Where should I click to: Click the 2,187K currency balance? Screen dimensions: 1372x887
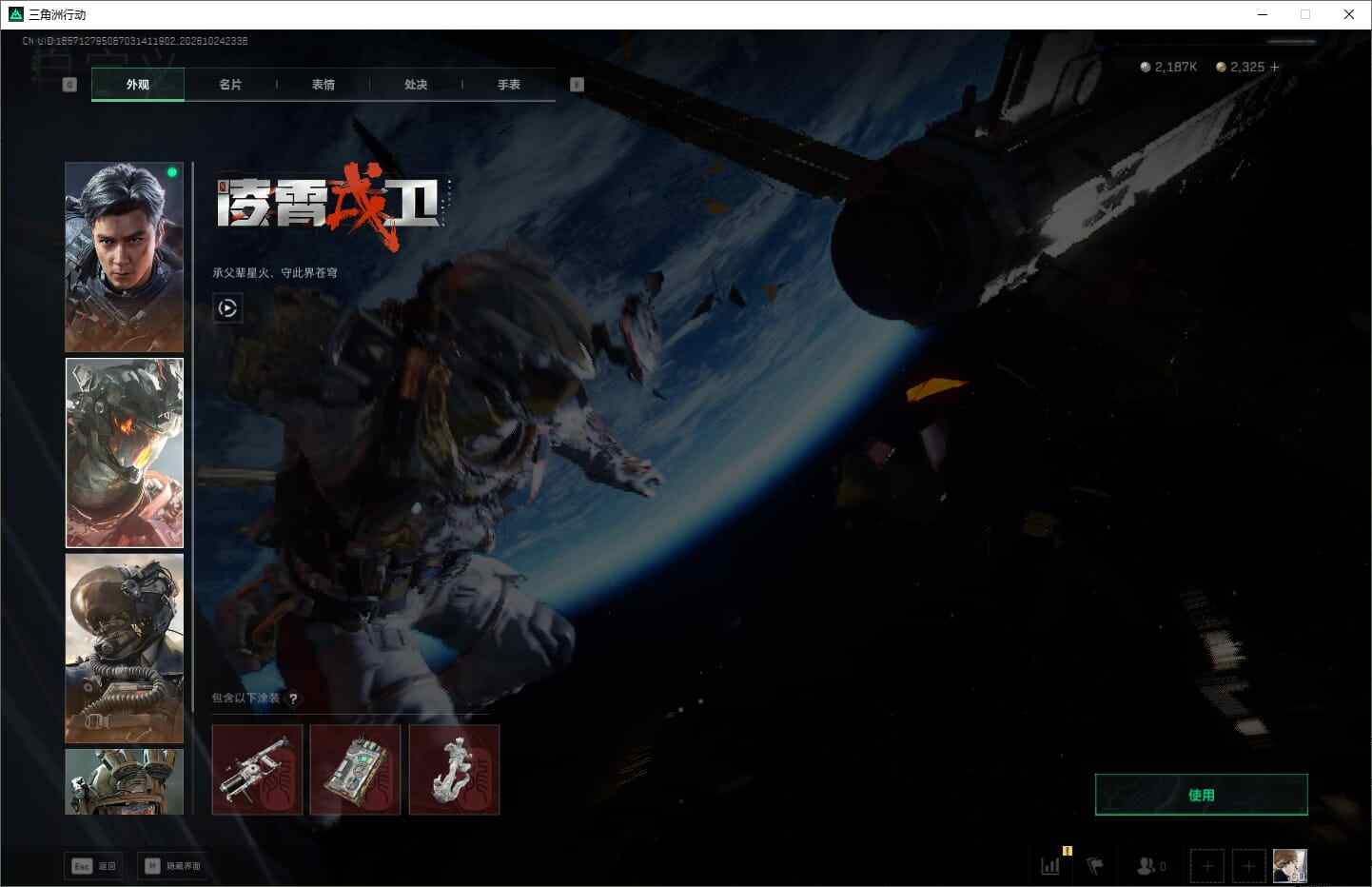[1168, 67]
